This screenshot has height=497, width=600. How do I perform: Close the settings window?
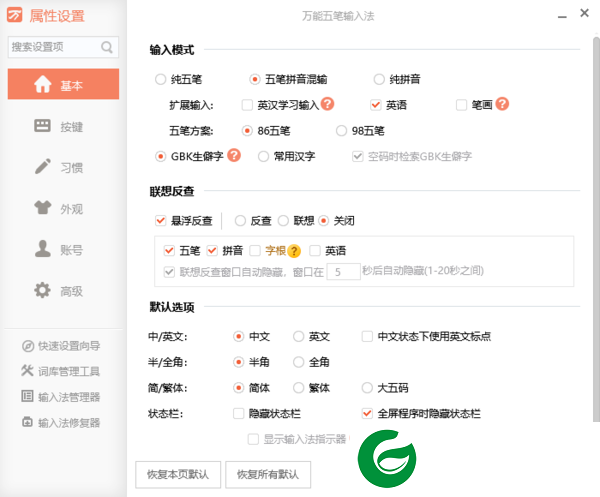click(584, 13)
